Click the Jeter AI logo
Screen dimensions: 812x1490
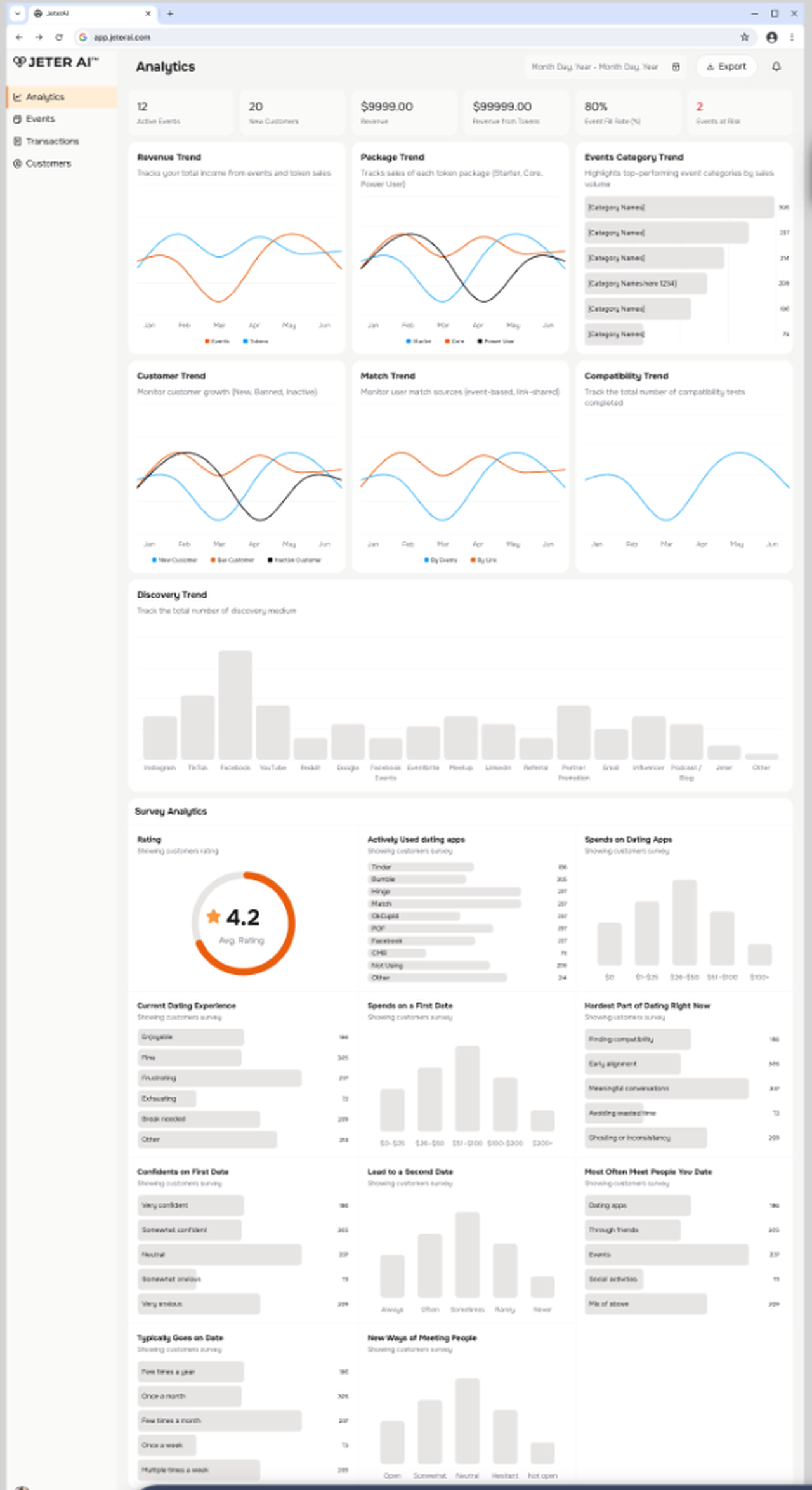[56, 62]
